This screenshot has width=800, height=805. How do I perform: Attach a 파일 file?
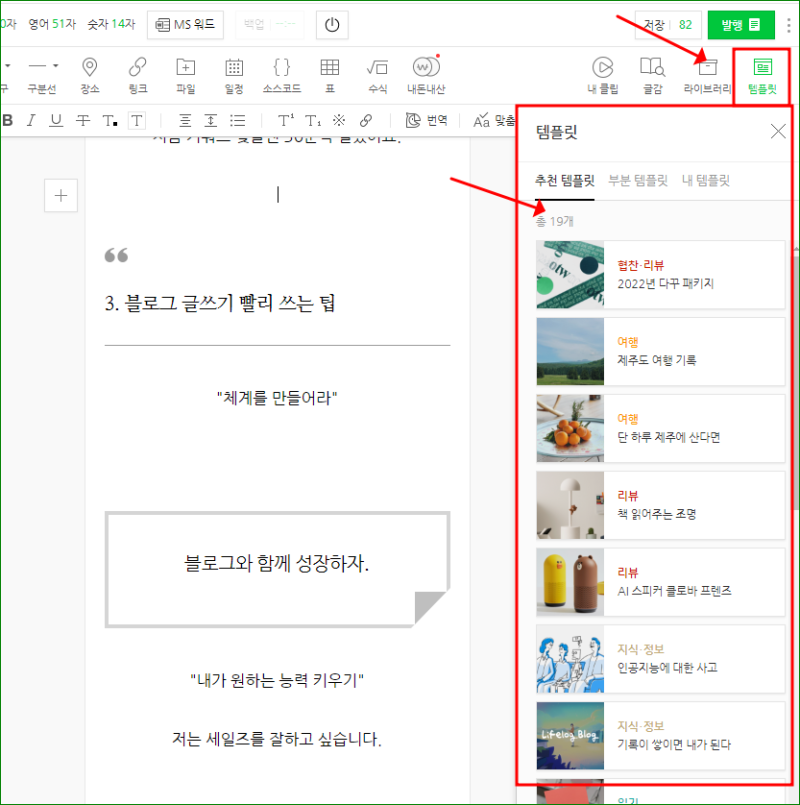(x=185, y=75)
